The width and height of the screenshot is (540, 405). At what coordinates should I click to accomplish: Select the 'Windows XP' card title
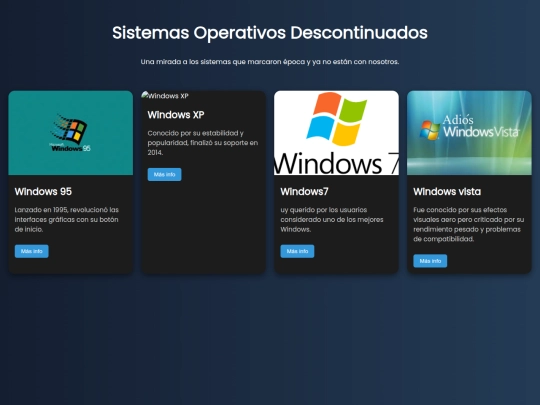(176, 115)
